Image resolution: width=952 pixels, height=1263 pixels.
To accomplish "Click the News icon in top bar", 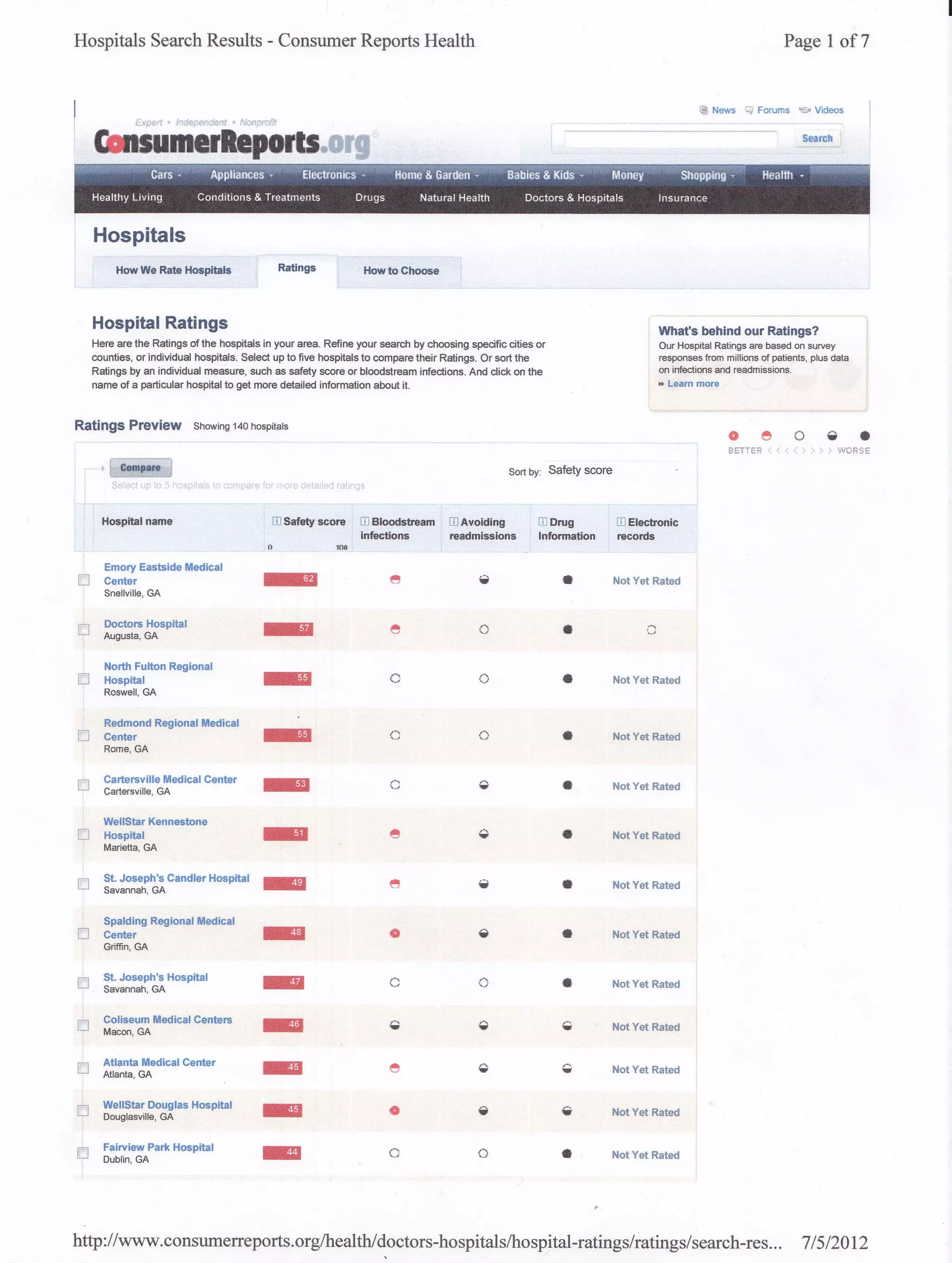I will point(704,110).
